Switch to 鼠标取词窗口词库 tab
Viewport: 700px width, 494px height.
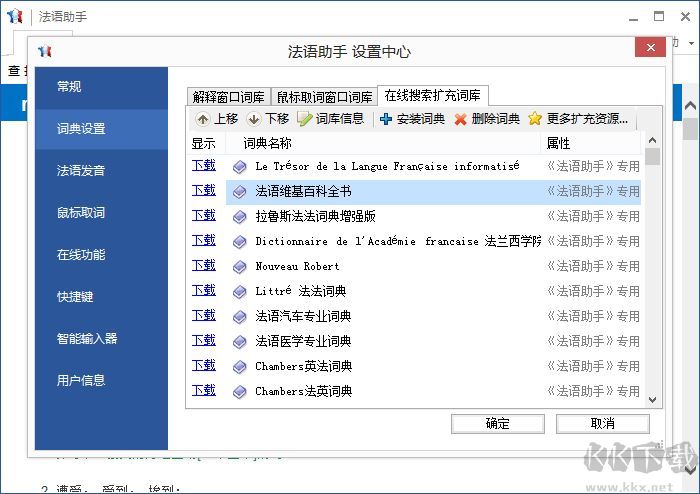[325, 96]
